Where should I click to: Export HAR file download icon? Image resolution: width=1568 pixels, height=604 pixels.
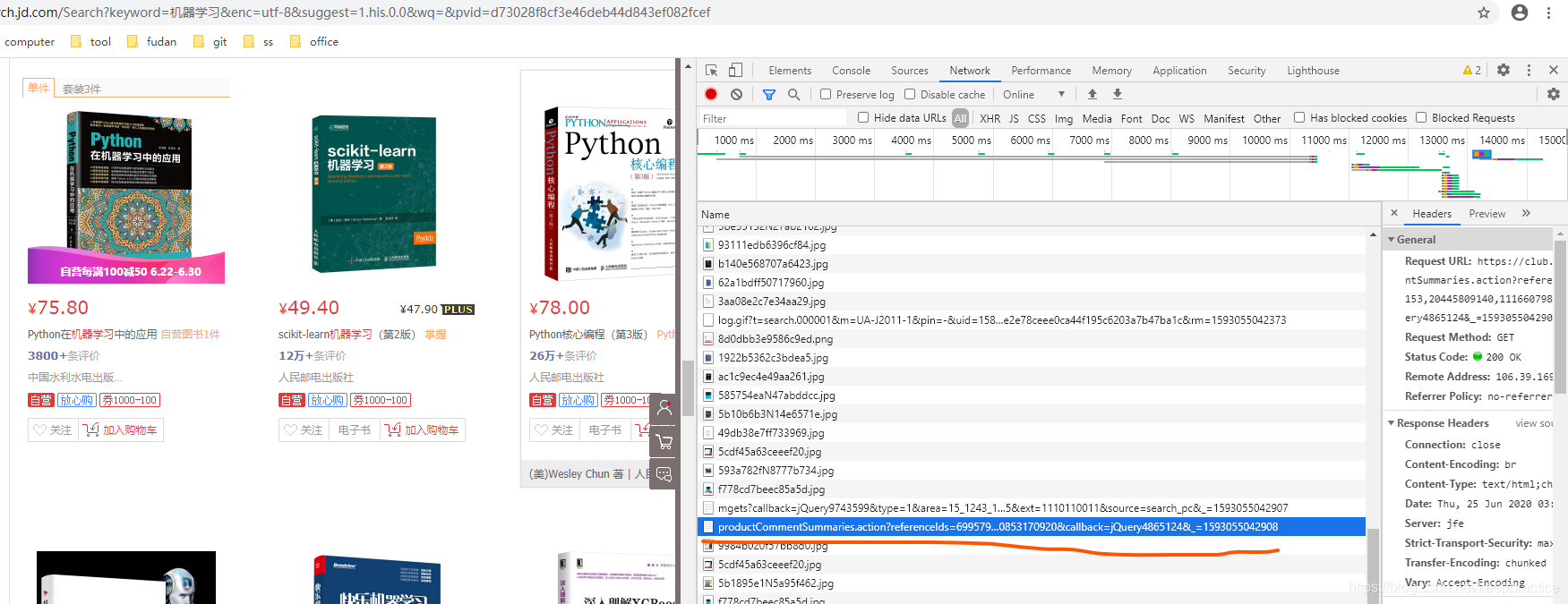point(1118,94)
